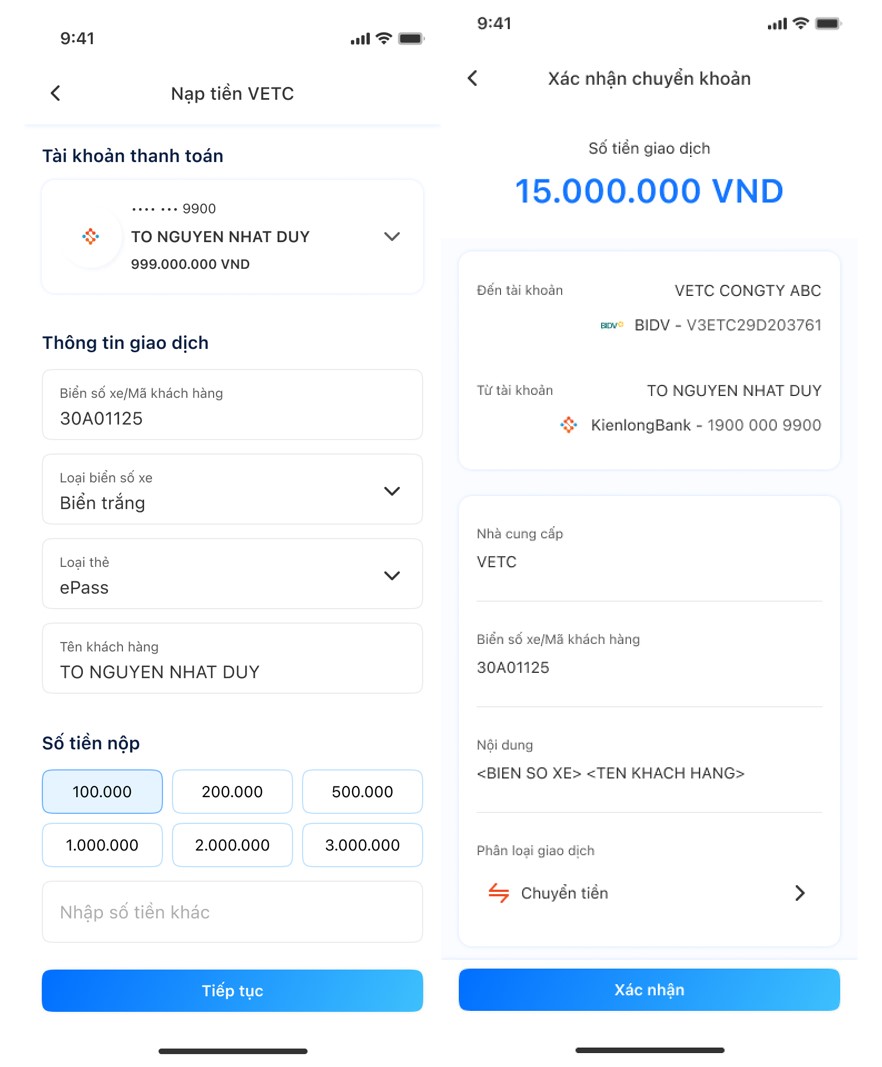Open the Loại thẻ dropdown

click(392, 575)
